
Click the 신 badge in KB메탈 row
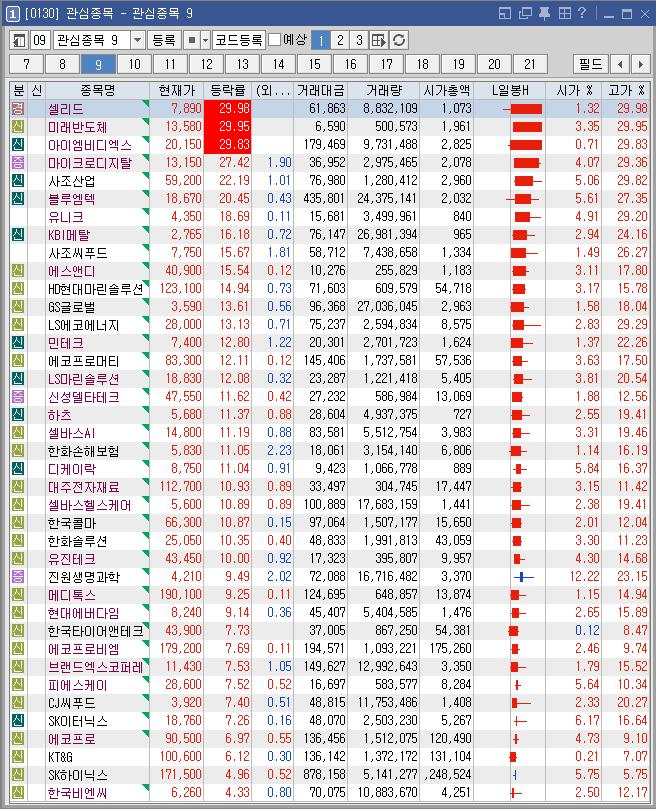18,234
